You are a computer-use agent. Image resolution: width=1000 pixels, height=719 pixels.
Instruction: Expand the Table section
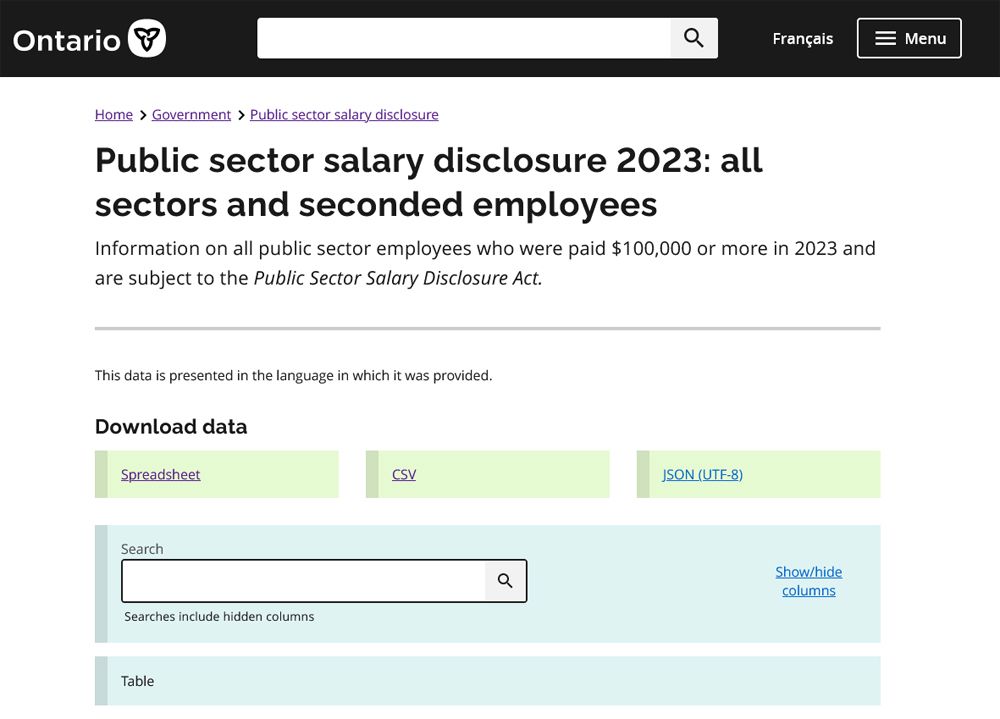click(x=138, y=681)
